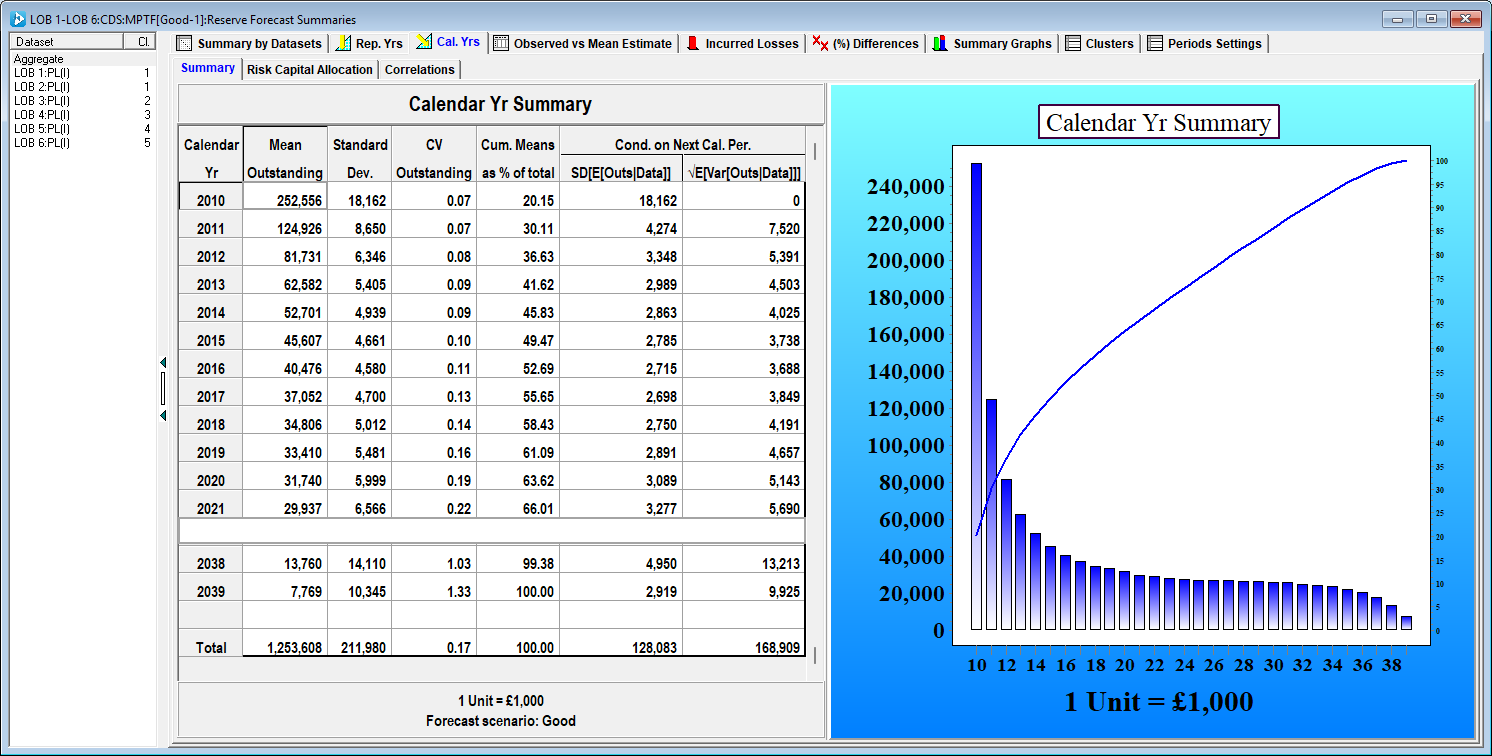The height and width of the screenshot is (756, 1492).
Task: Click the Cl. column header
Action: point(140,42)
